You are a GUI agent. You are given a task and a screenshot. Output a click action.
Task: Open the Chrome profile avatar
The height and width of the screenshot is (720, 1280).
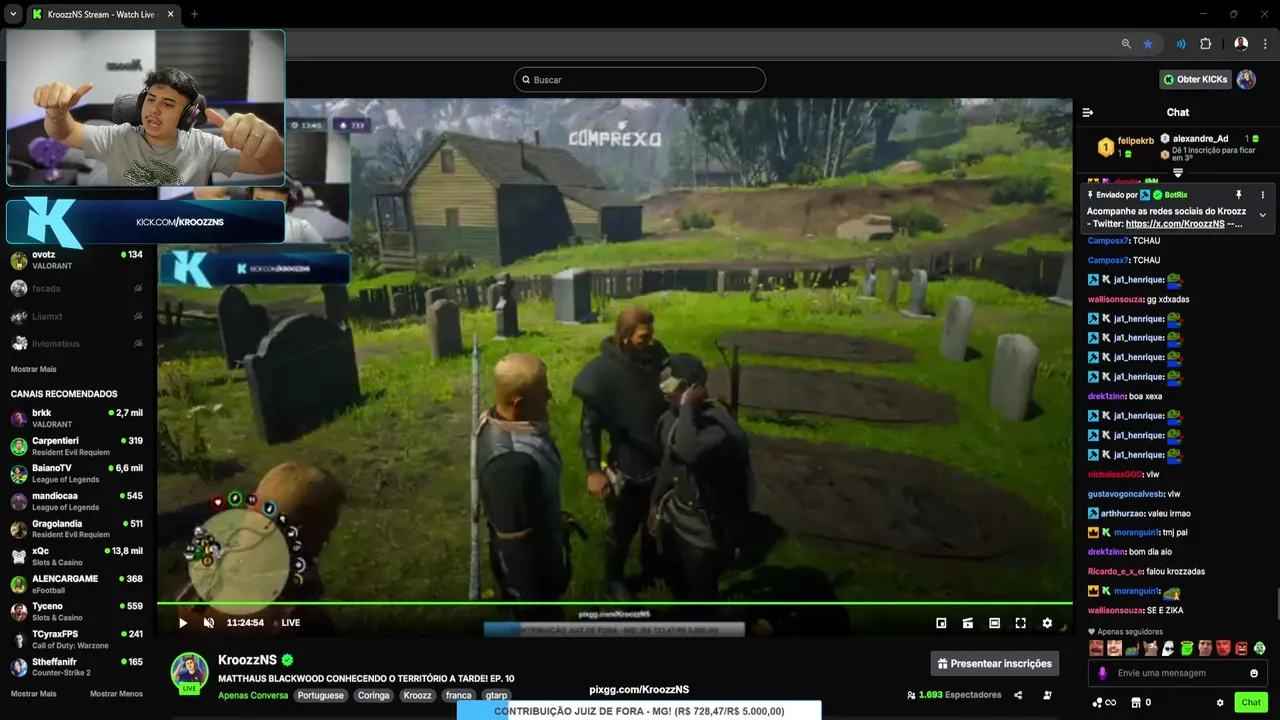pos(1241,44)
